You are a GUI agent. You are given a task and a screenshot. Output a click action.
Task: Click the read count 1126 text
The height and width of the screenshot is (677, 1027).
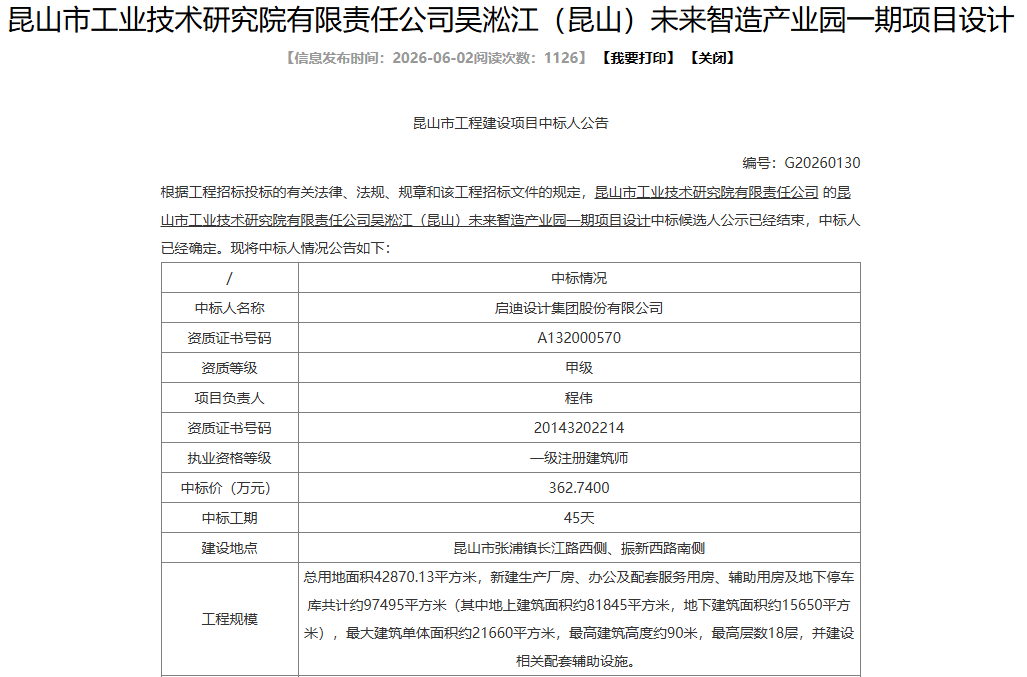[561, 58]
